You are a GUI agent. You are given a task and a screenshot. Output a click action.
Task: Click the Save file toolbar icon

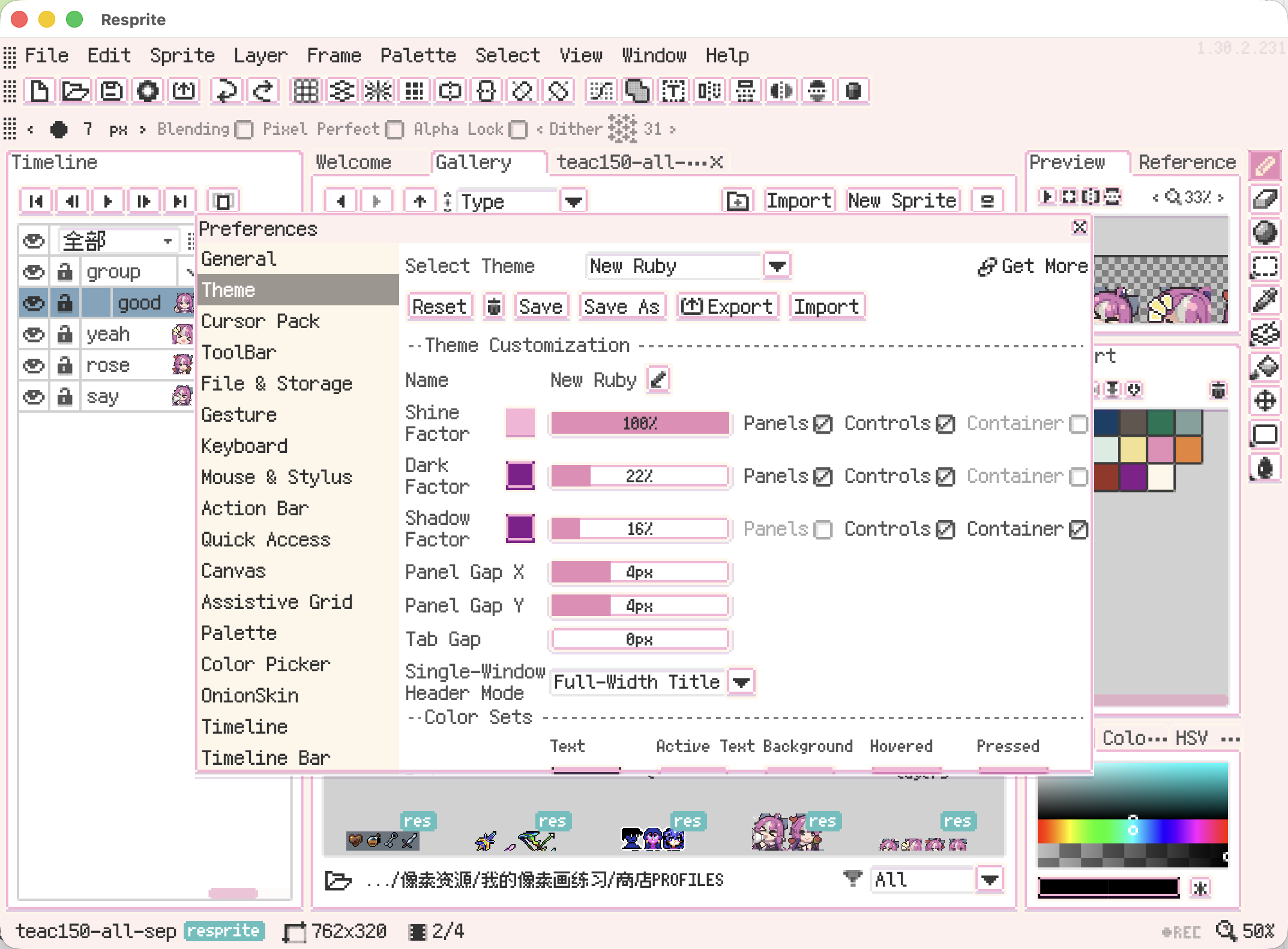pyautogui.click(x=112, y=91)
